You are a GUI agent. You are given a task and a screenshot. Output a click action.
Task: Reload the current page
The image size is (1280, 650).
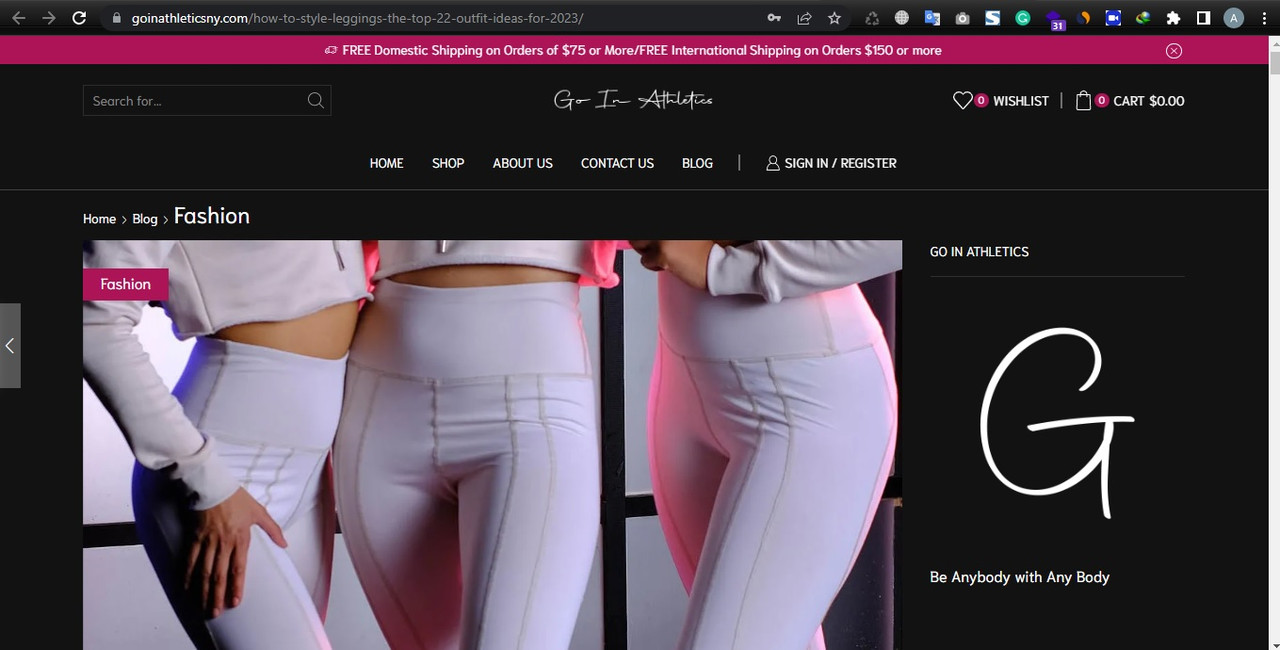[x=80, y=18]
